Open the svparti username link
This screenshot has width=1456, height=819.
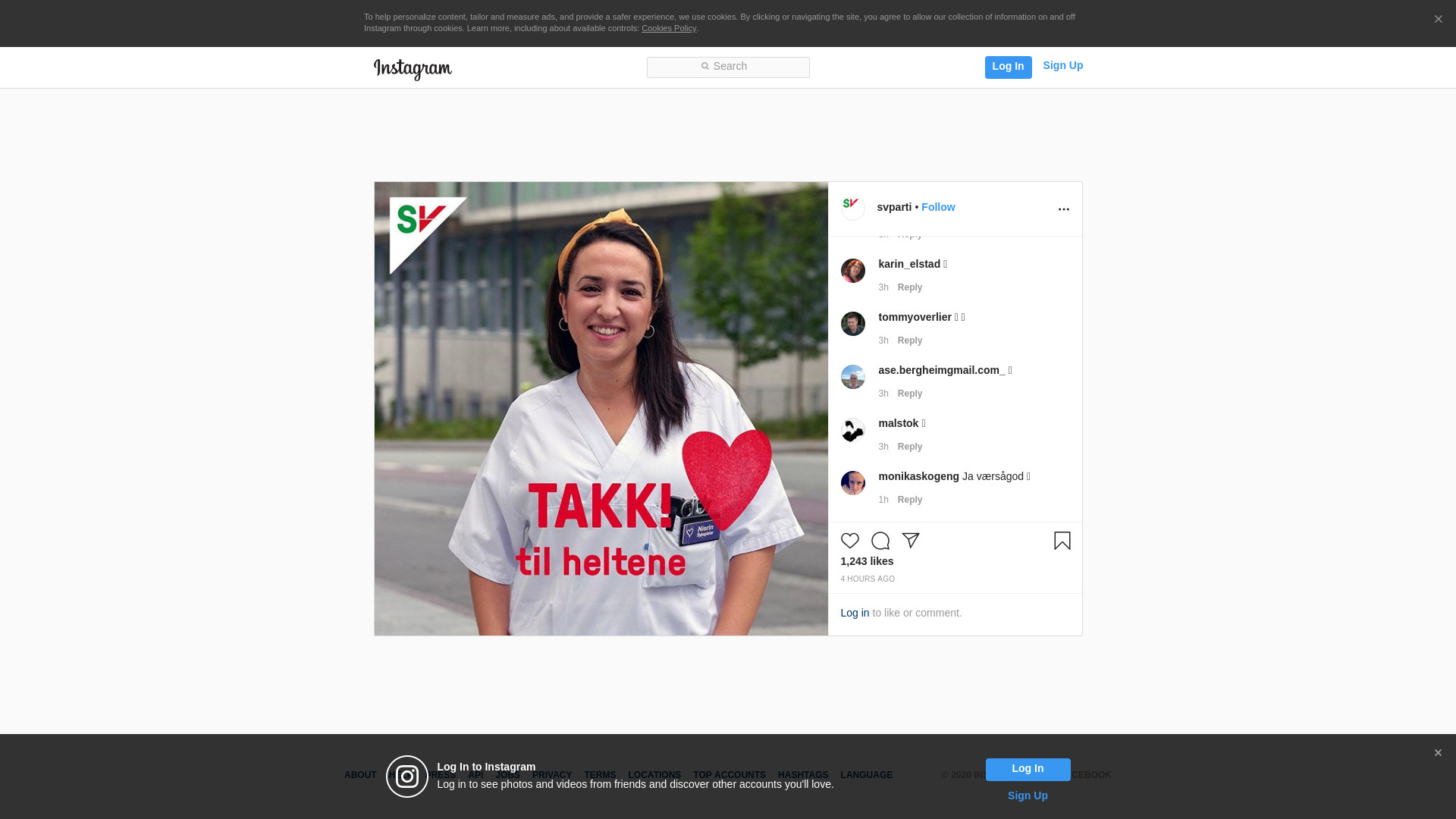pyautogui.click(x=894, y=207)
